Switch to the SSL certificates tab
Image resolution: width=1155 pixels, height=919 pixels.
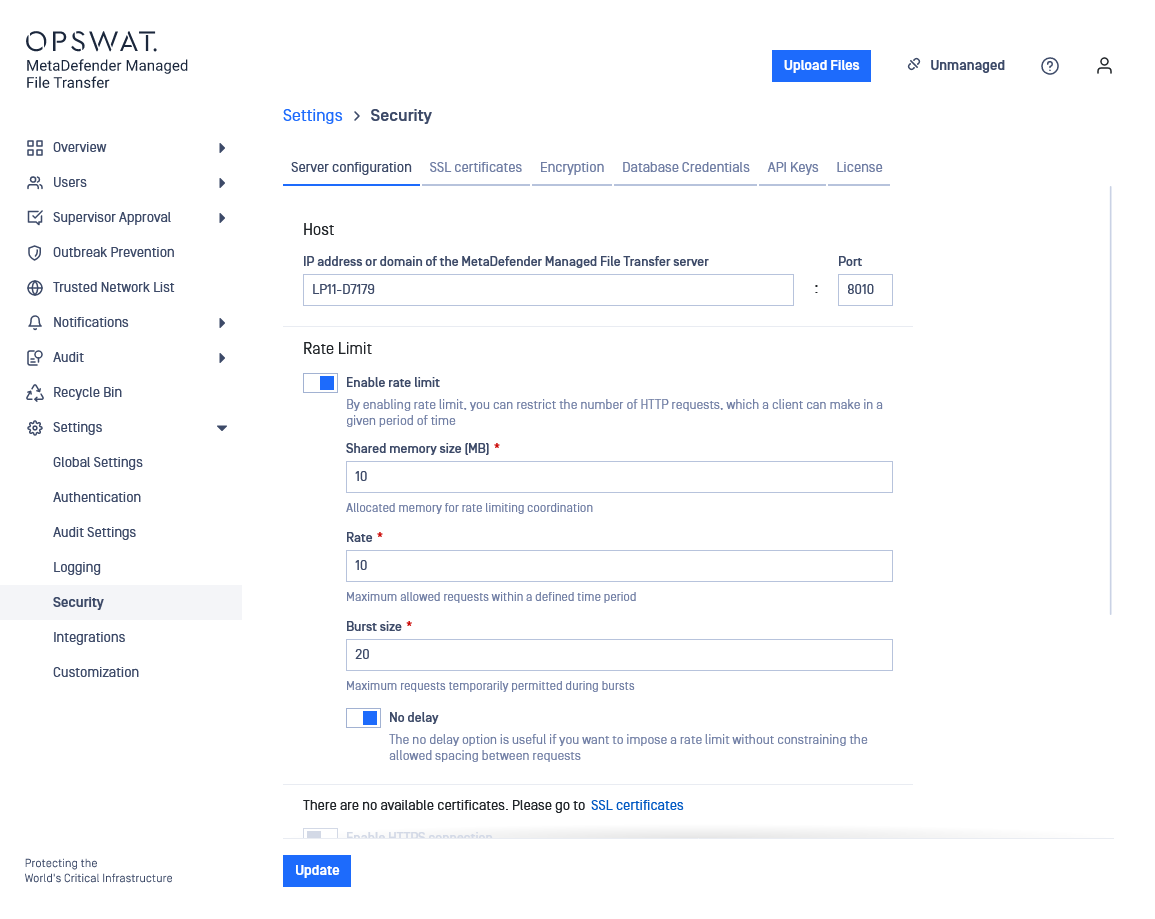pyautogui.click(x=476, y=168)
